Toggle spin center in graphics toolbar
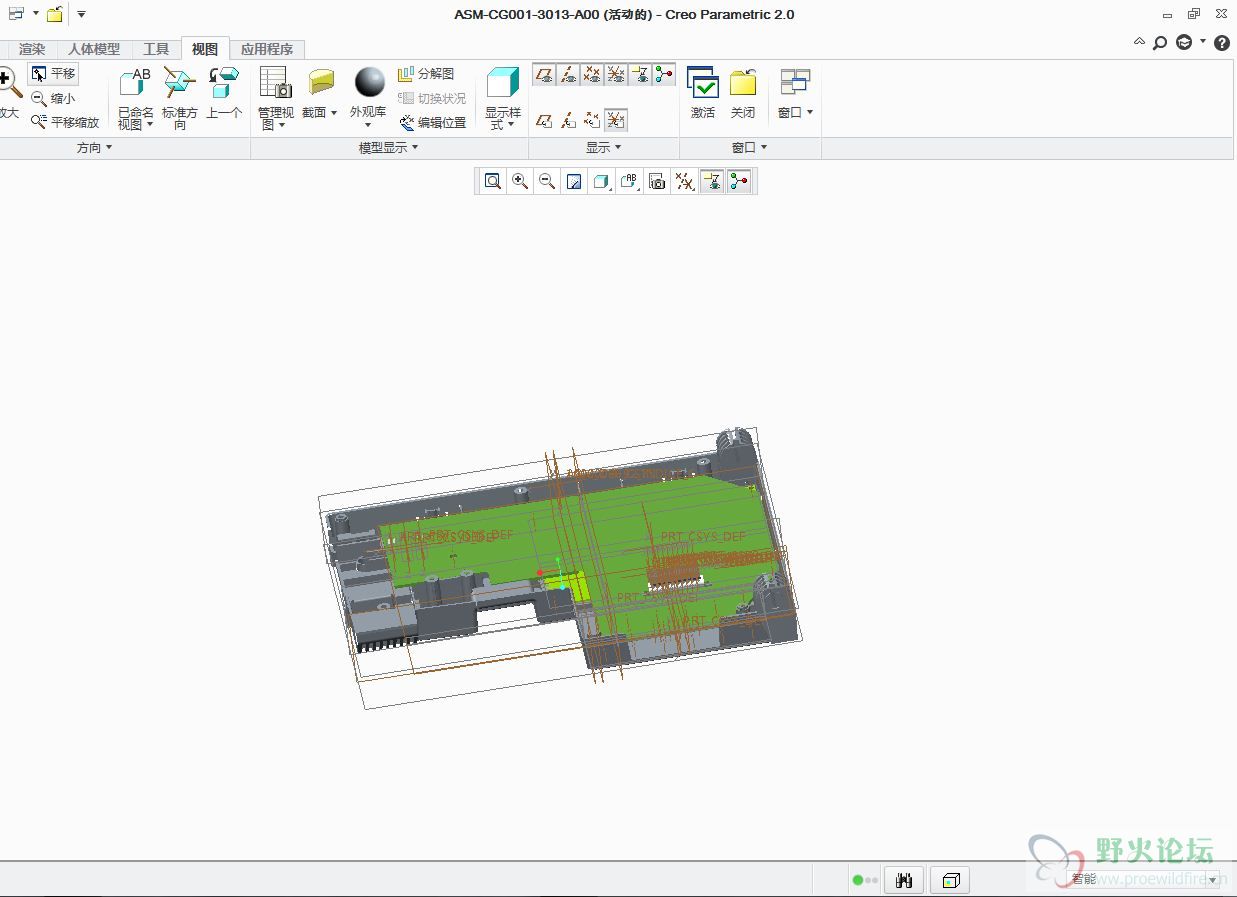This screenshot has width=1237, height=897. coord(739,181)
